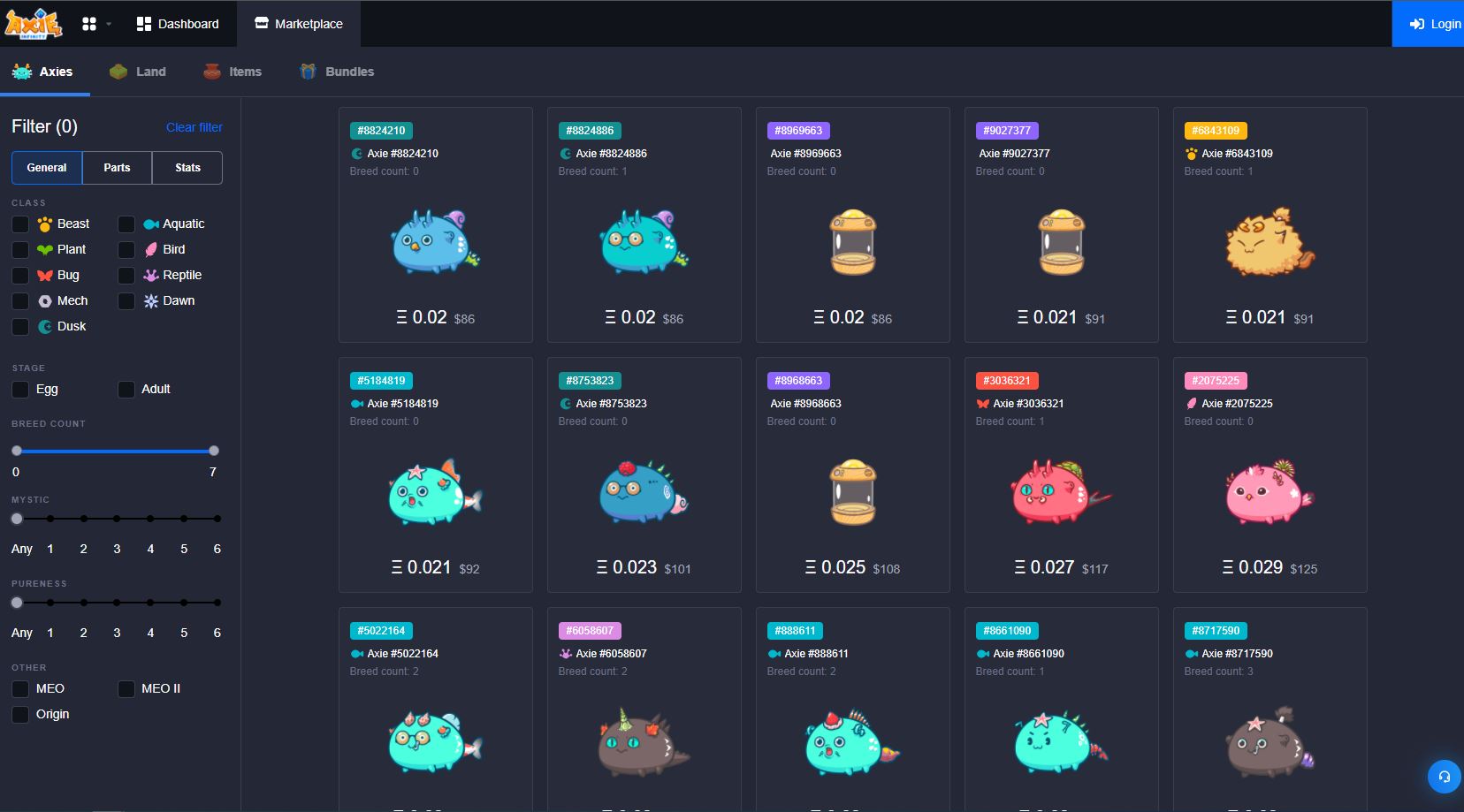Tick the Origin filter checkbox
The height and width of the screenshot is (812, 1464).
[x=20, y=715]
